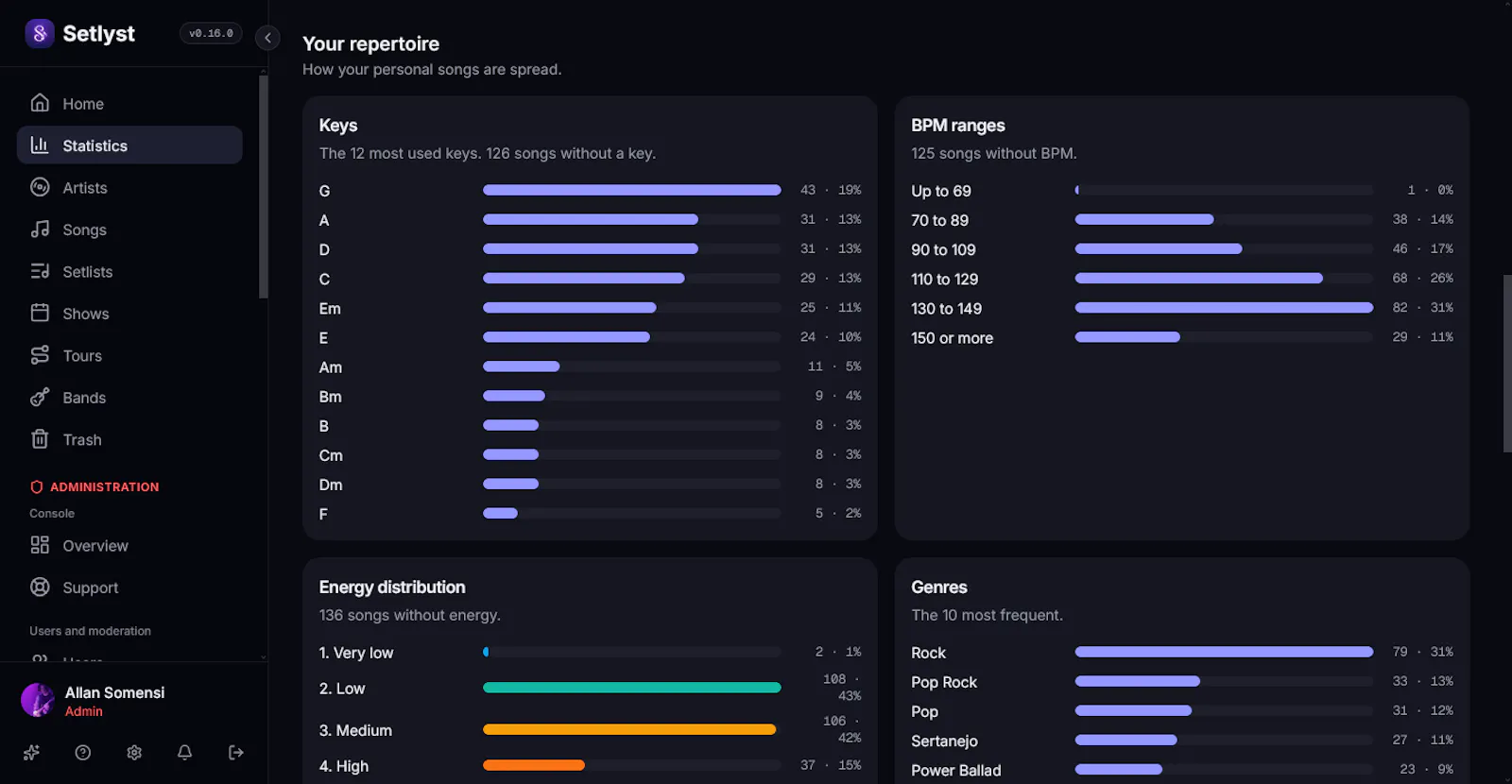The height and width of the screenshot is (784, 1512).
Task: Click the "Pop Rock" genre label
Action: pos(943,682)
